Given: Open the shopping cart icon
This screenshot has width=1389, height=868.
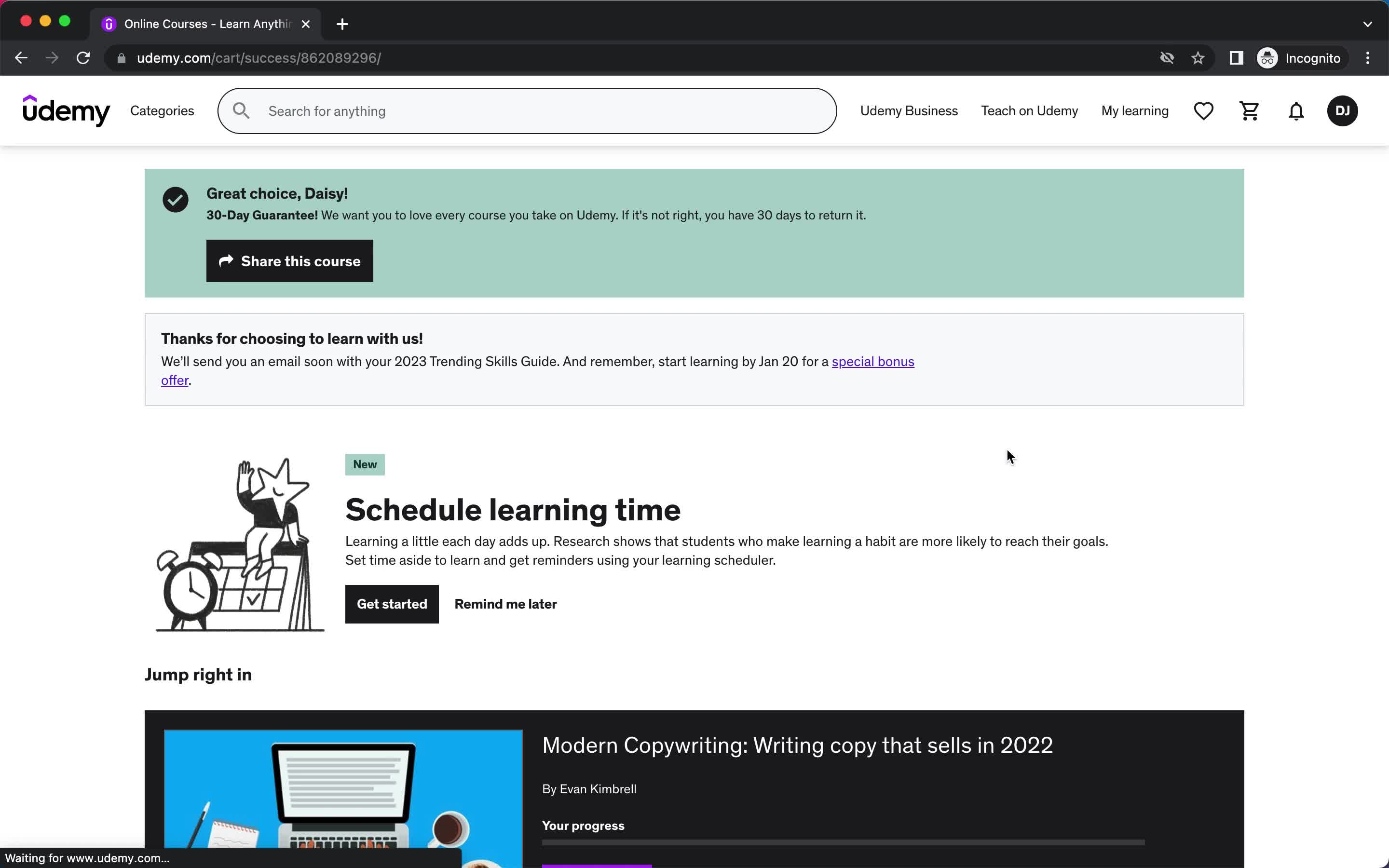Looking at the screenshot, I should pyautogui.click(x=1249, y=110).
